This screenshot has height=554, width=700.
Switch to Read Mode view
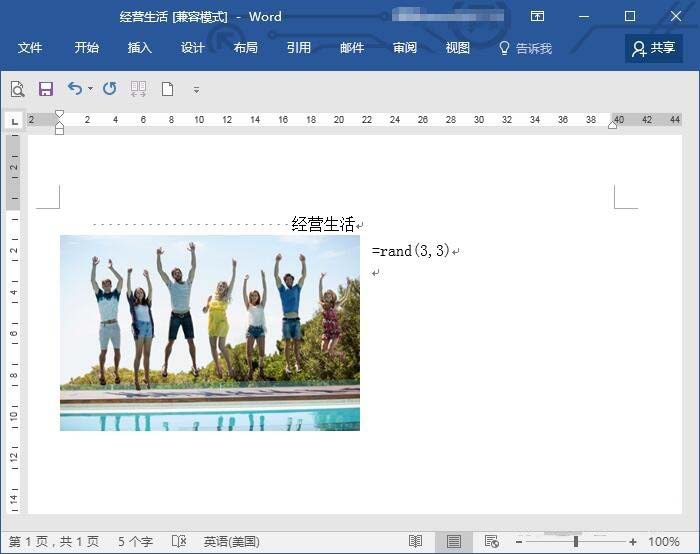(415, 541)
